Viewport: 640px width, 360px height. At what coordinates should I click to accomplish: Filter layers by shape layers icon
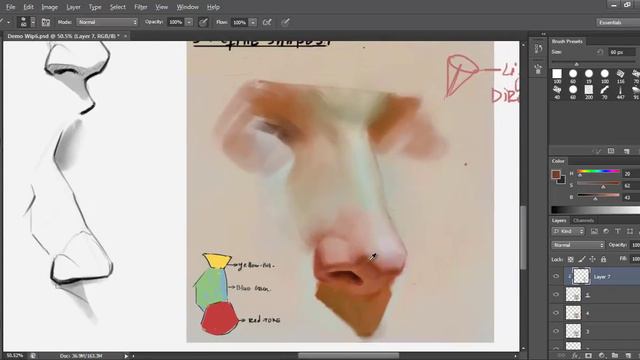tap(630, 231)
